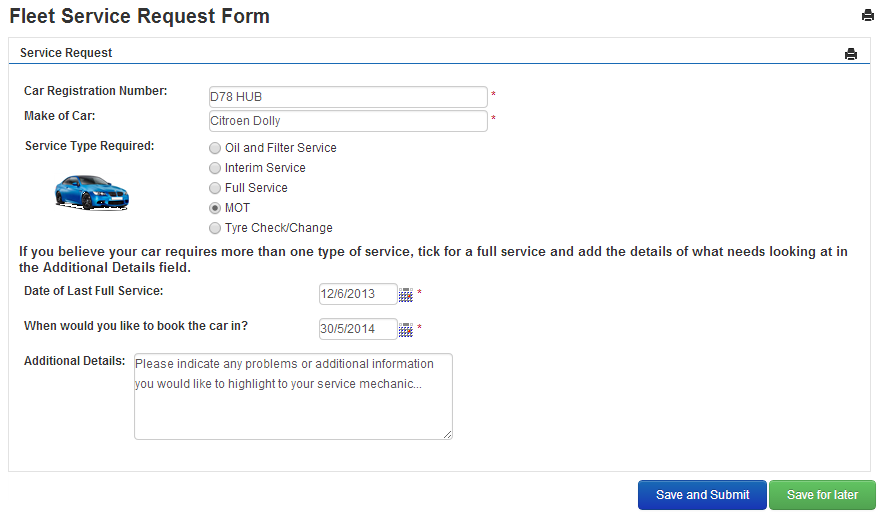Open calendar picker for car booking date
Image resolution: width=886 pixels, height=515 pixels.
[406, 329]
